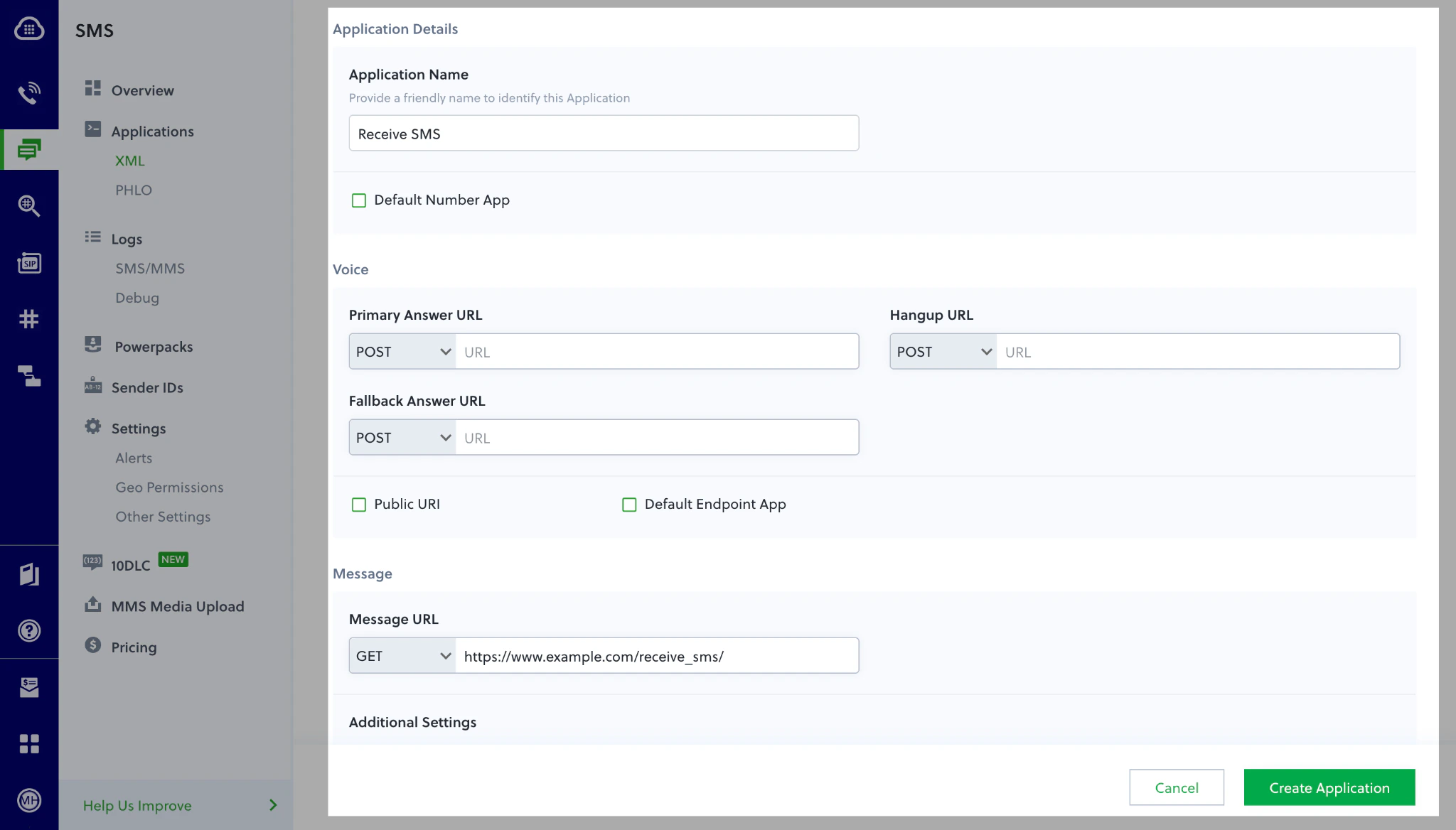
Task: Select the Lookup magnifier icon
Action: (29, 206)
